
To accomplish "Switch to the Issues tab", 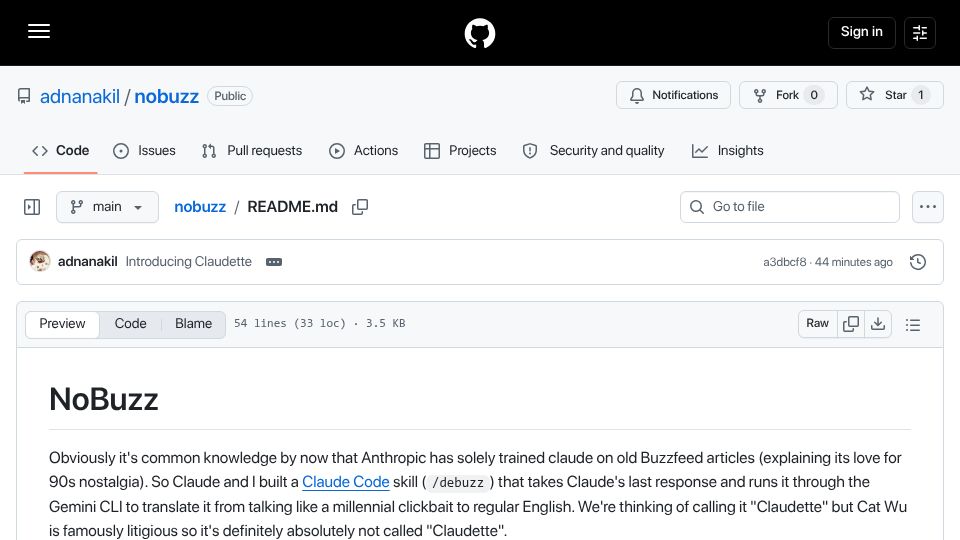I will (x=144, y=151).
